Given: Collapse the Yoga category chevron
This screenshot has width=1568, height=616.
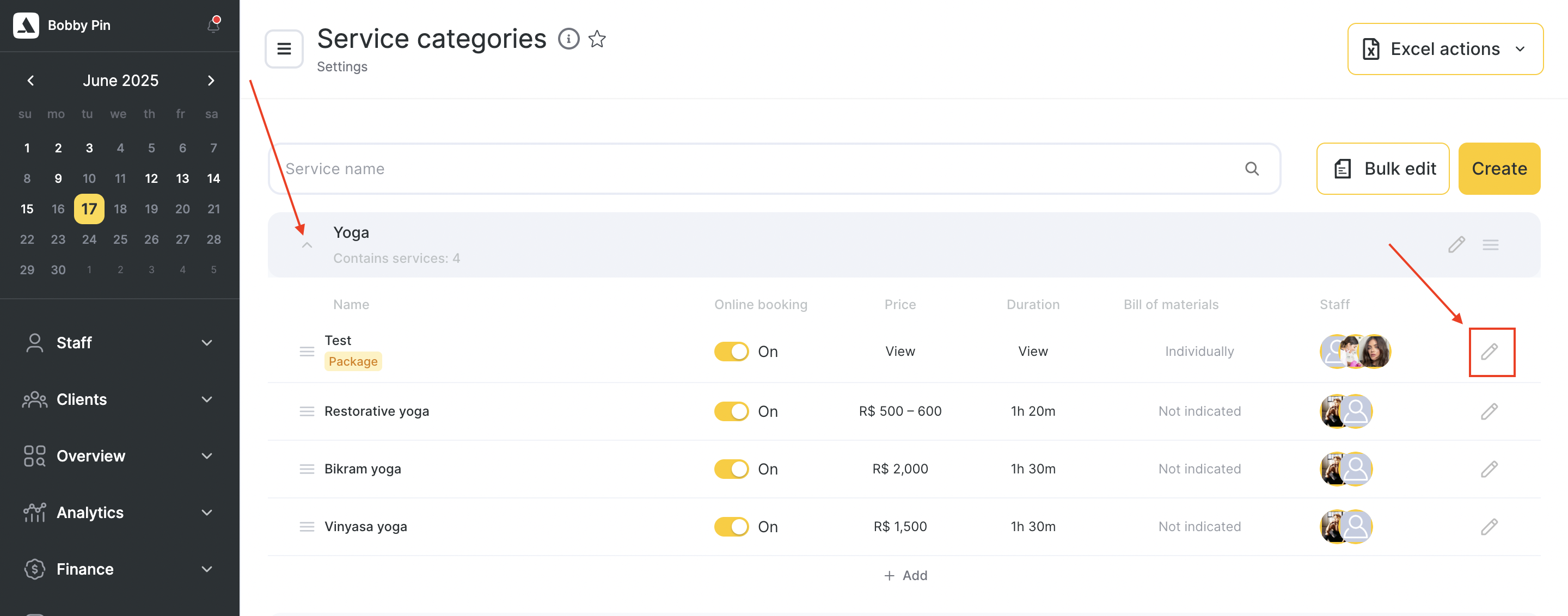Looking at the screenshot, I should pos(307,245).
